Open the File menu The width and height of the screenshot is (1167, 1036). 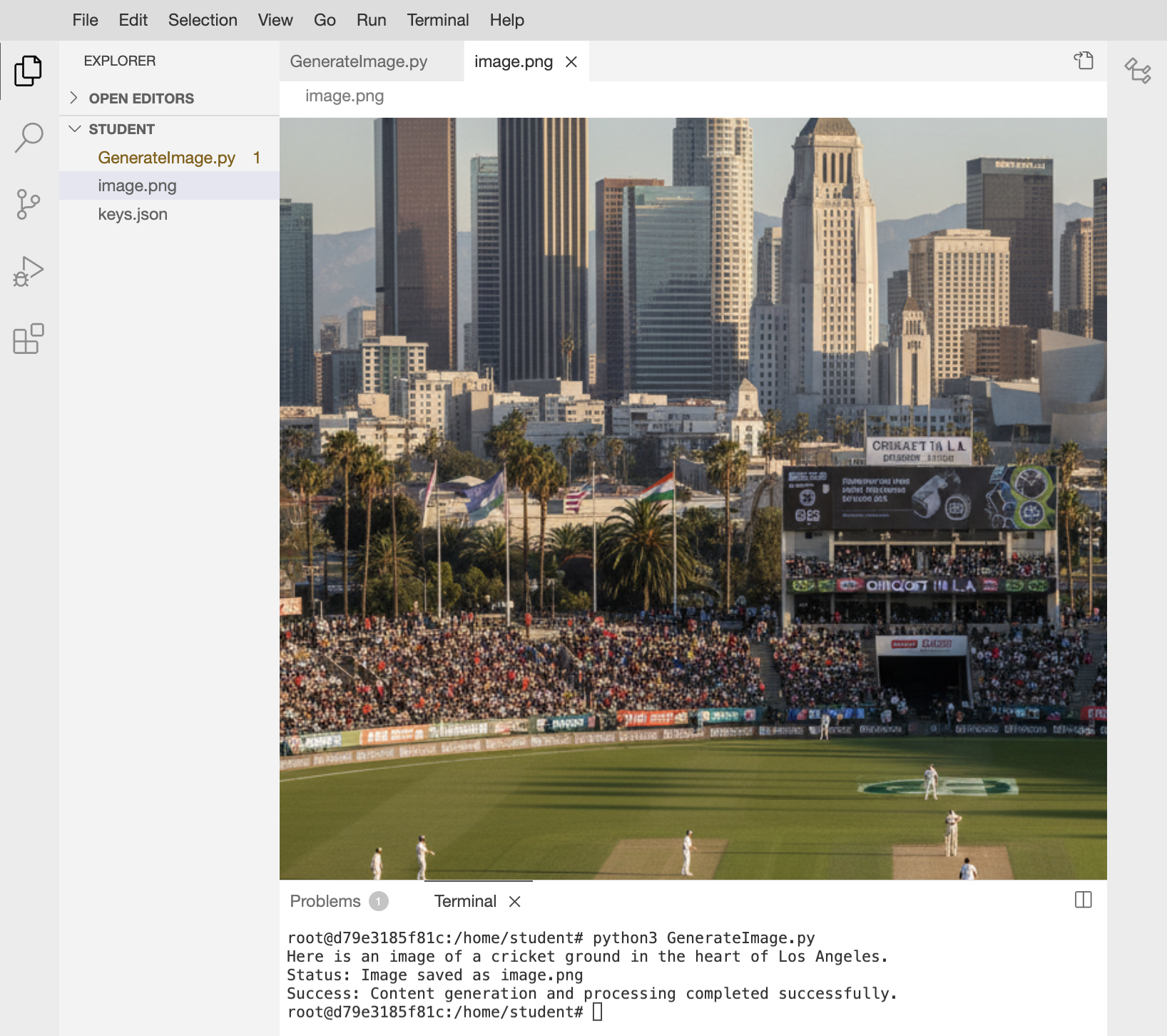(x=85, y=20)
